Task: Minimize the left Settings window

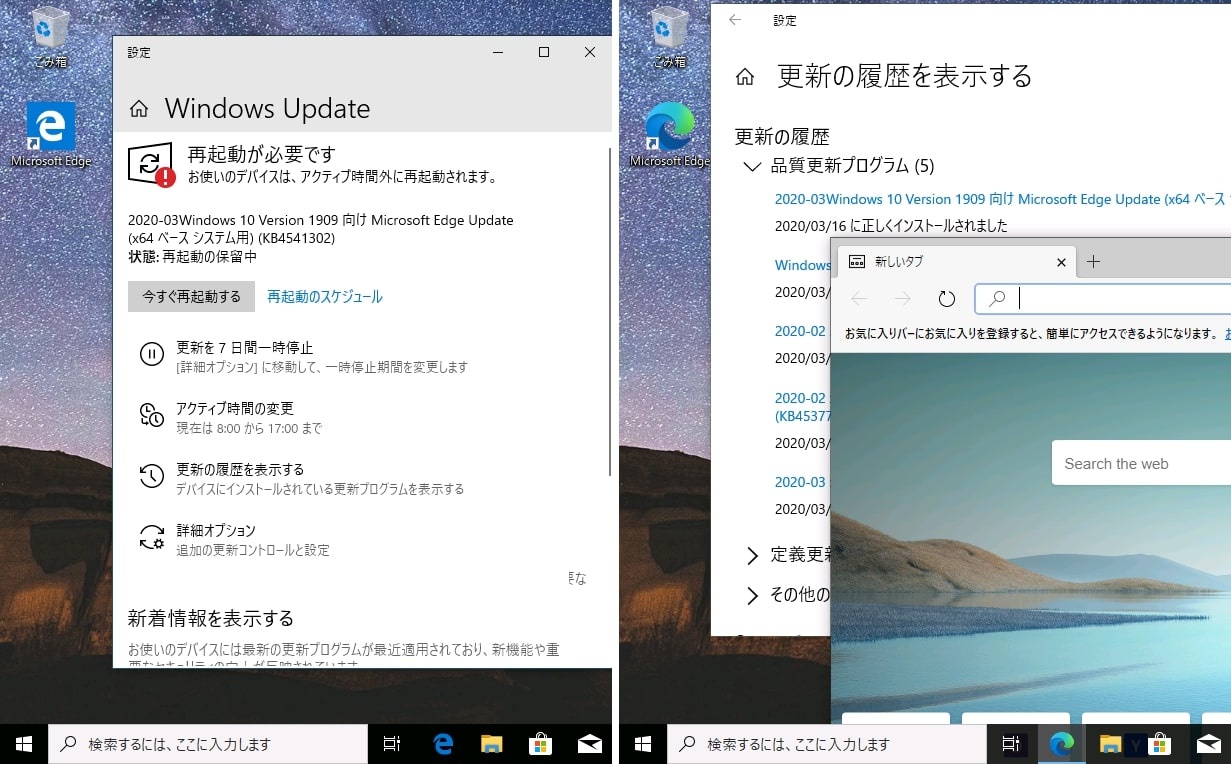Action: point(498,52)
